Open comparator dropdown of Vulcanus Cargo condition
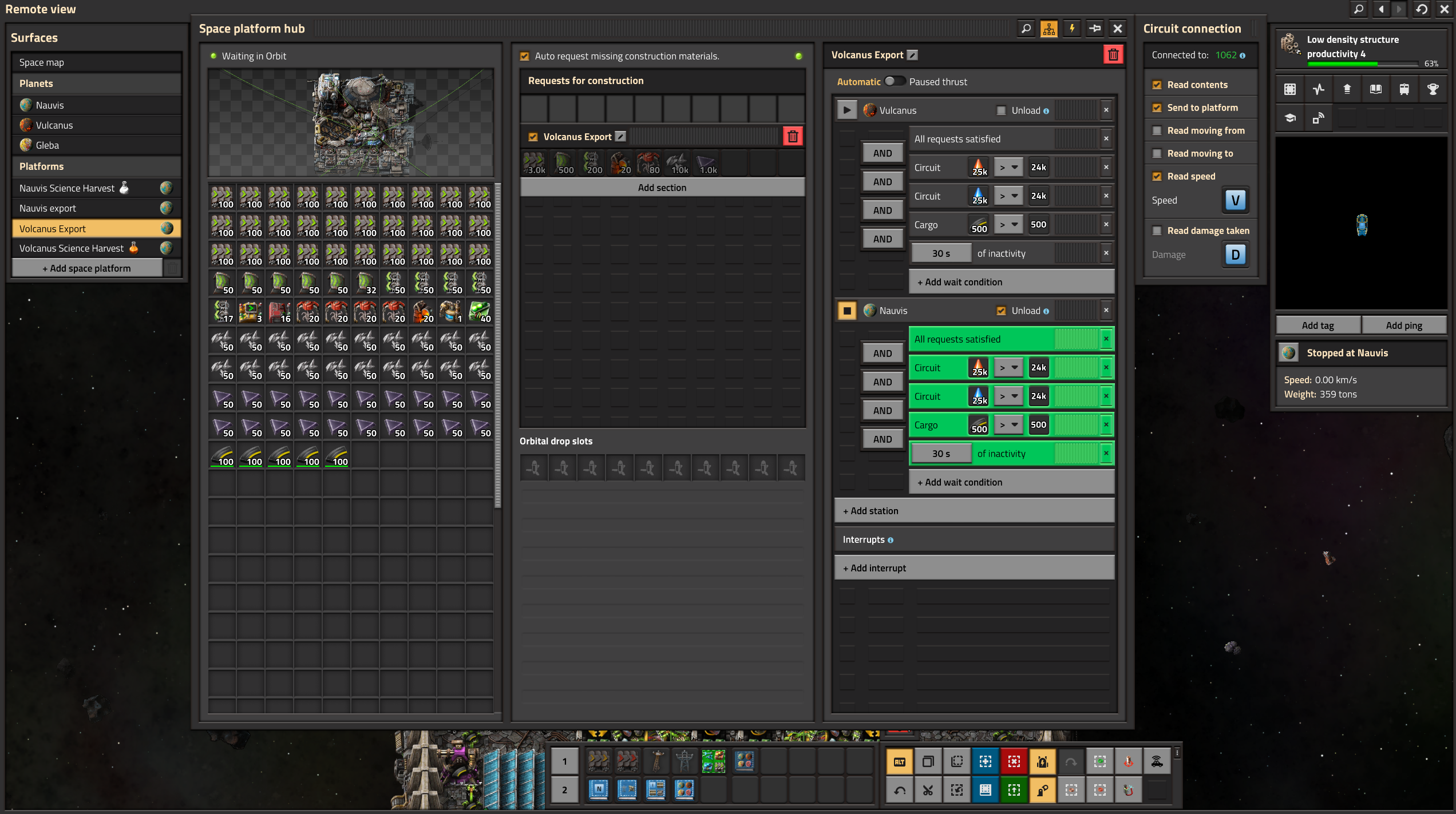This screenshot has height=814, width=1456. (1008, 224)
